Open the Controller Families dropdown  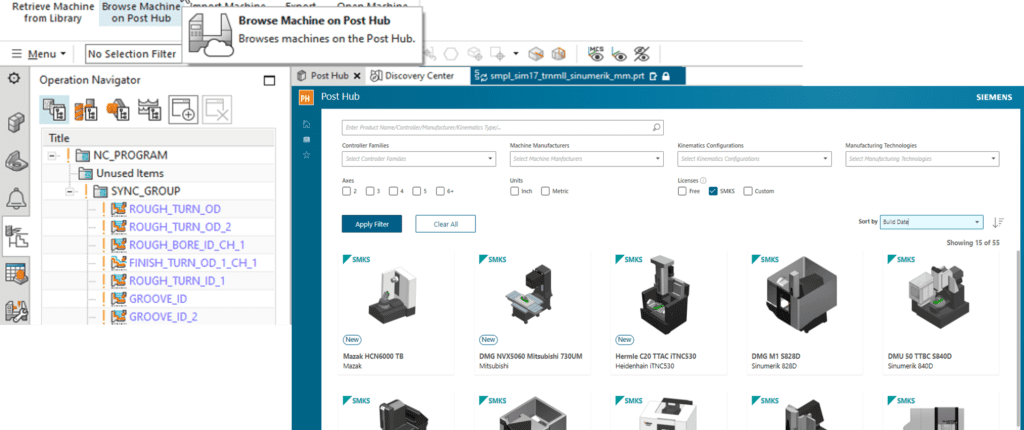pos(418,159)
